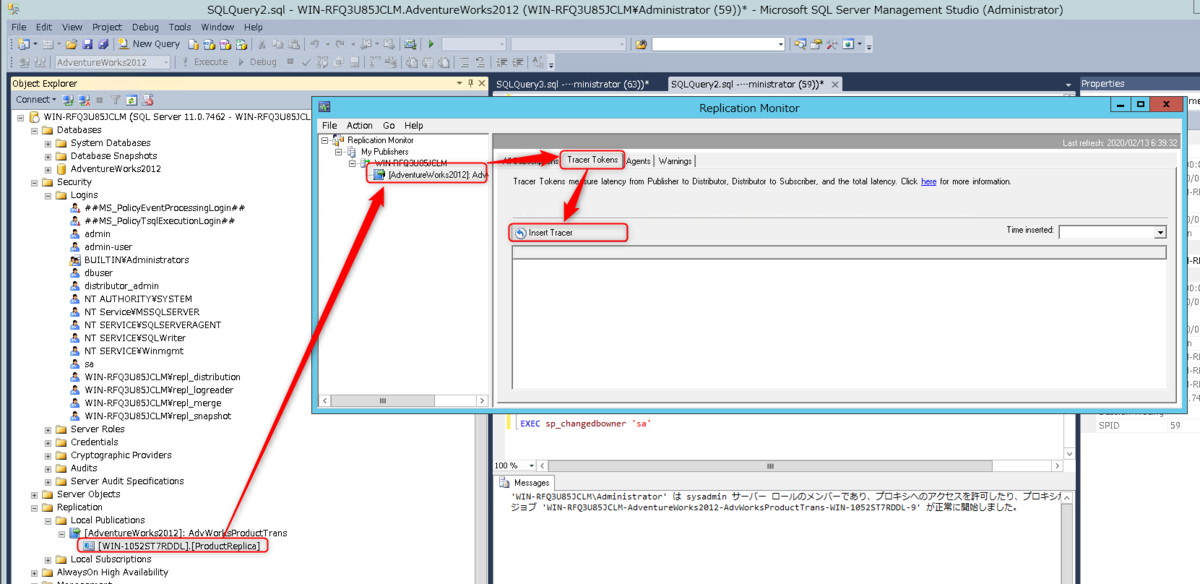Select the BUILTIN¥Administrators group icon
The width and height of the screenshot is (1200, 584).
[75, 259]
